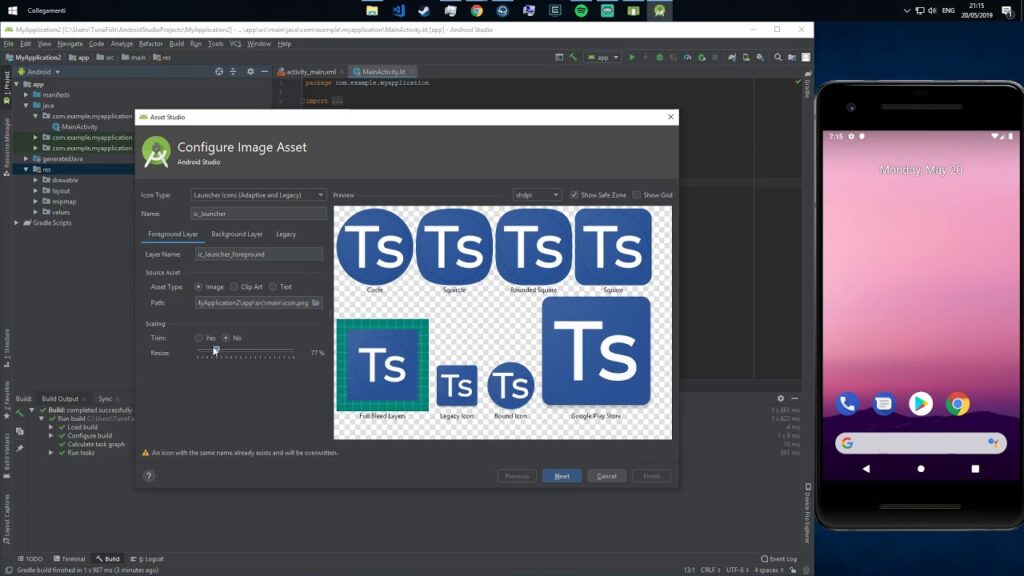Open the Event Log
Screen dimensions: 1024x576
[x=779, y=559]
